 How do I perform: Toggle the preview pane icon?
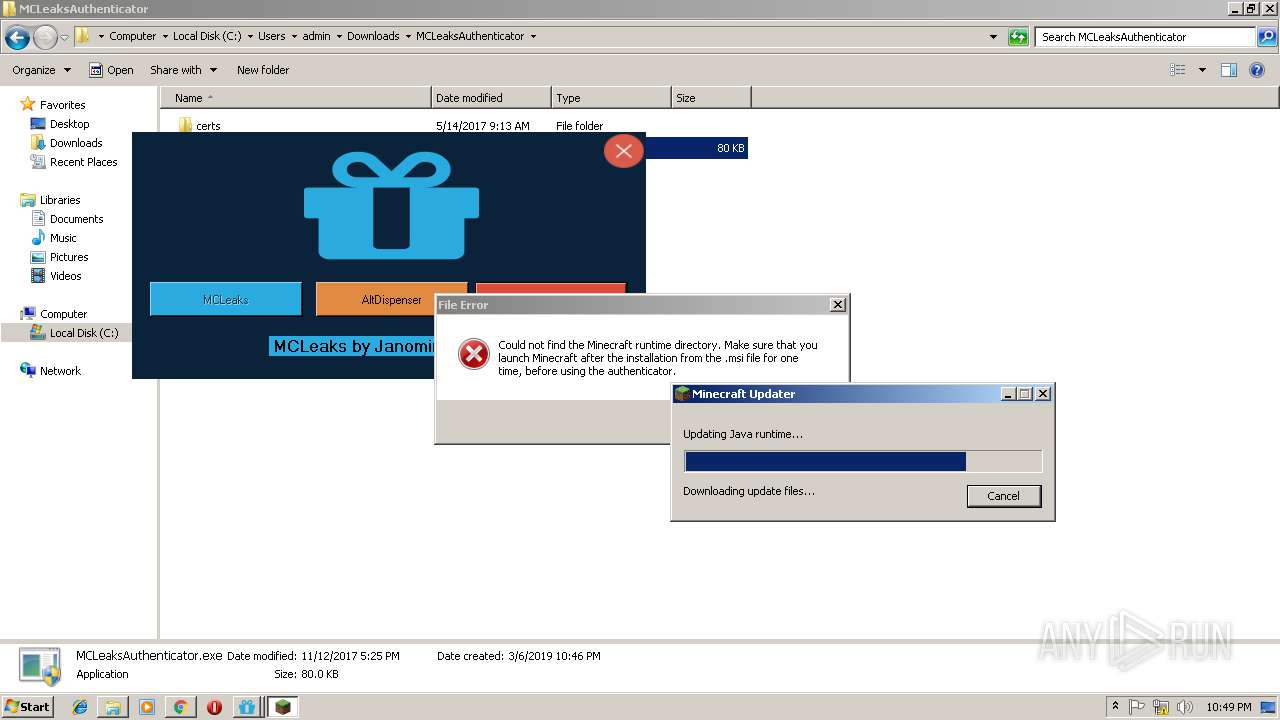pos(1229,70)
